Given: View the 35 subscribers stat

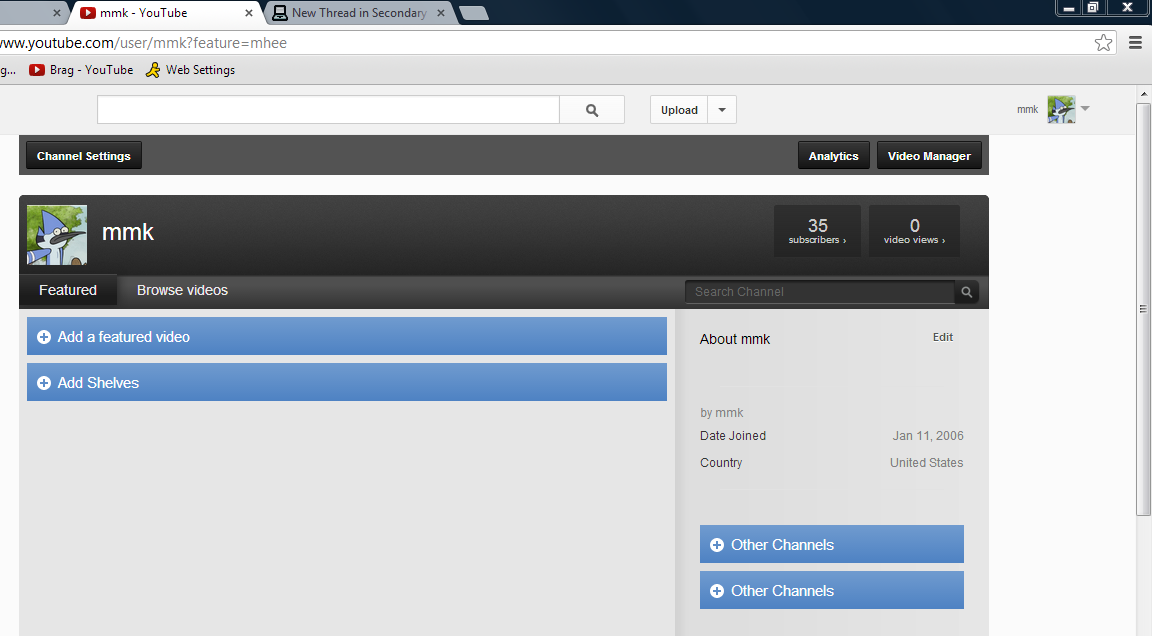Looking at the screenshot, I should 817,231.
